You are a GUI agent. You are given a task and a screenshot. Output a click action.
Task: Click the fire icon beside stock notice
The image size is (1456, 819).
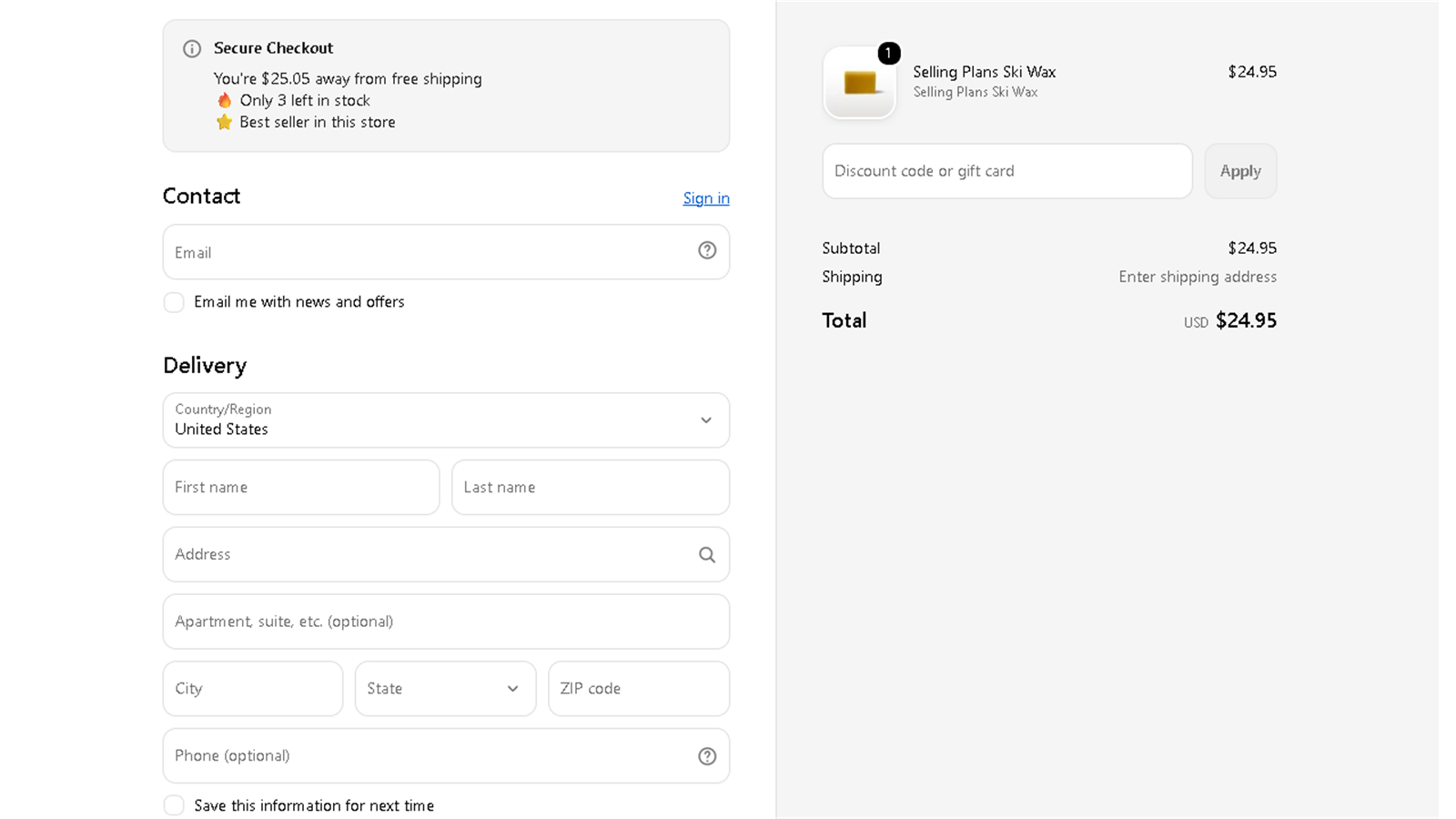[x=224, y=100]
